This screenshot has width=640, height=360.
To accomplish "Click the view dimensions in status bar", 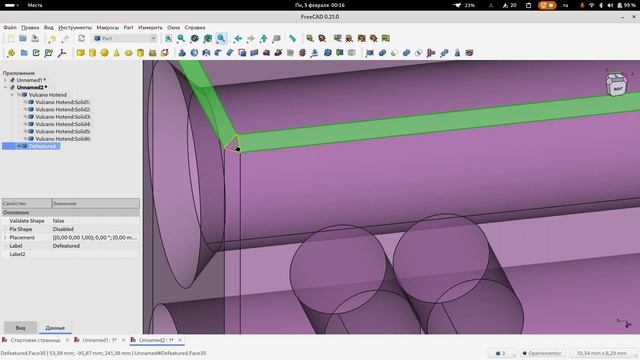I will point(602,353).
